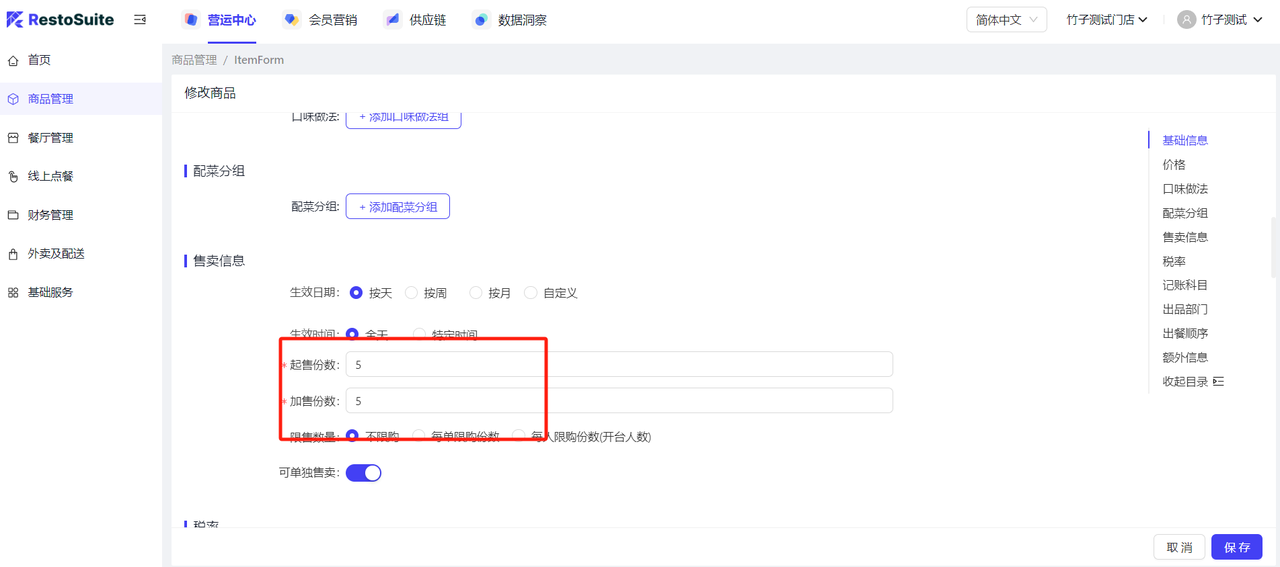1280x567 pixels.
Task: Click the 取消 button
Action: [1179, 547]
